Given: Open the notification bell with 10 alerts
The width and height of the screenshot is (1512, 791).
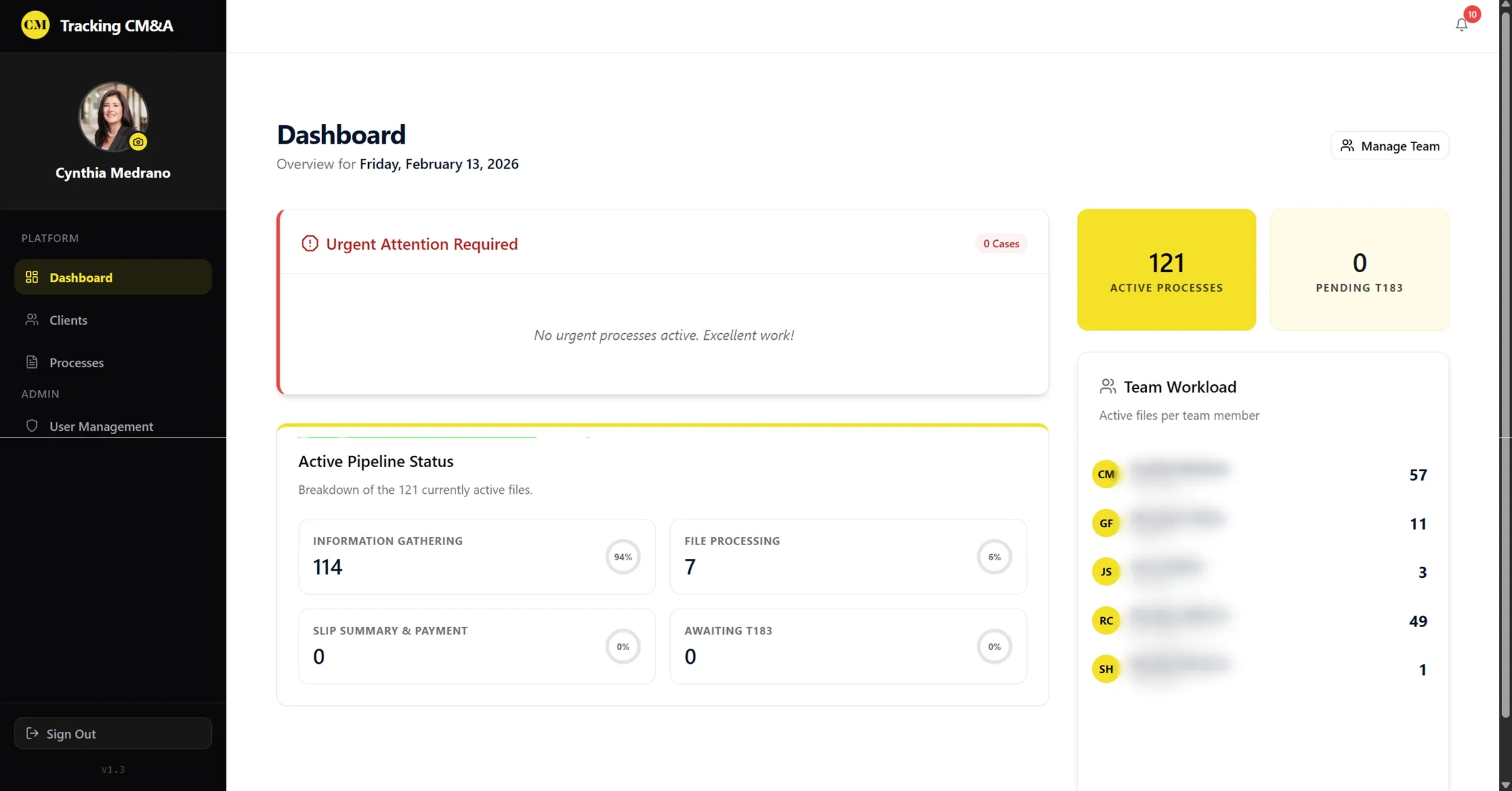Looking at the screenshot, I should 1461,24.
